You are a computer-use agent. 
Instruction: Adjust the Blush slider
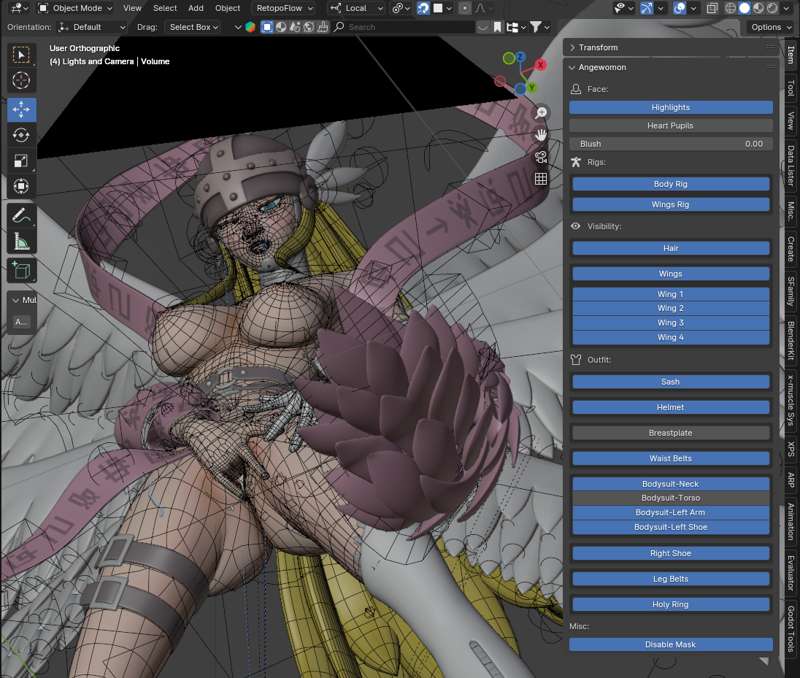coord(670,144)
